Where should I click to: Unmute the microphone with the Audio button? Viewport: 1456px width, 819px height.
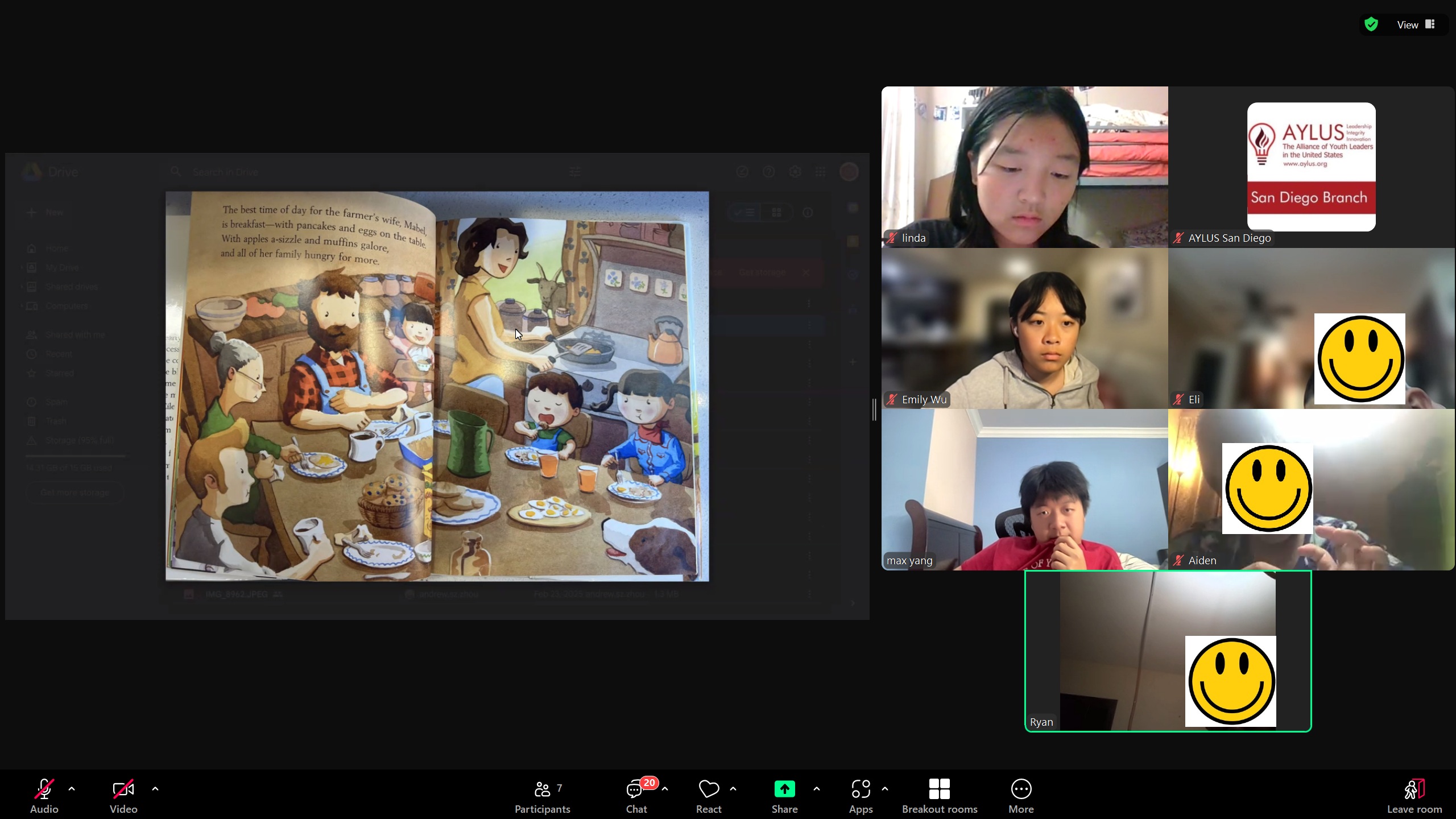pos(44,796)
